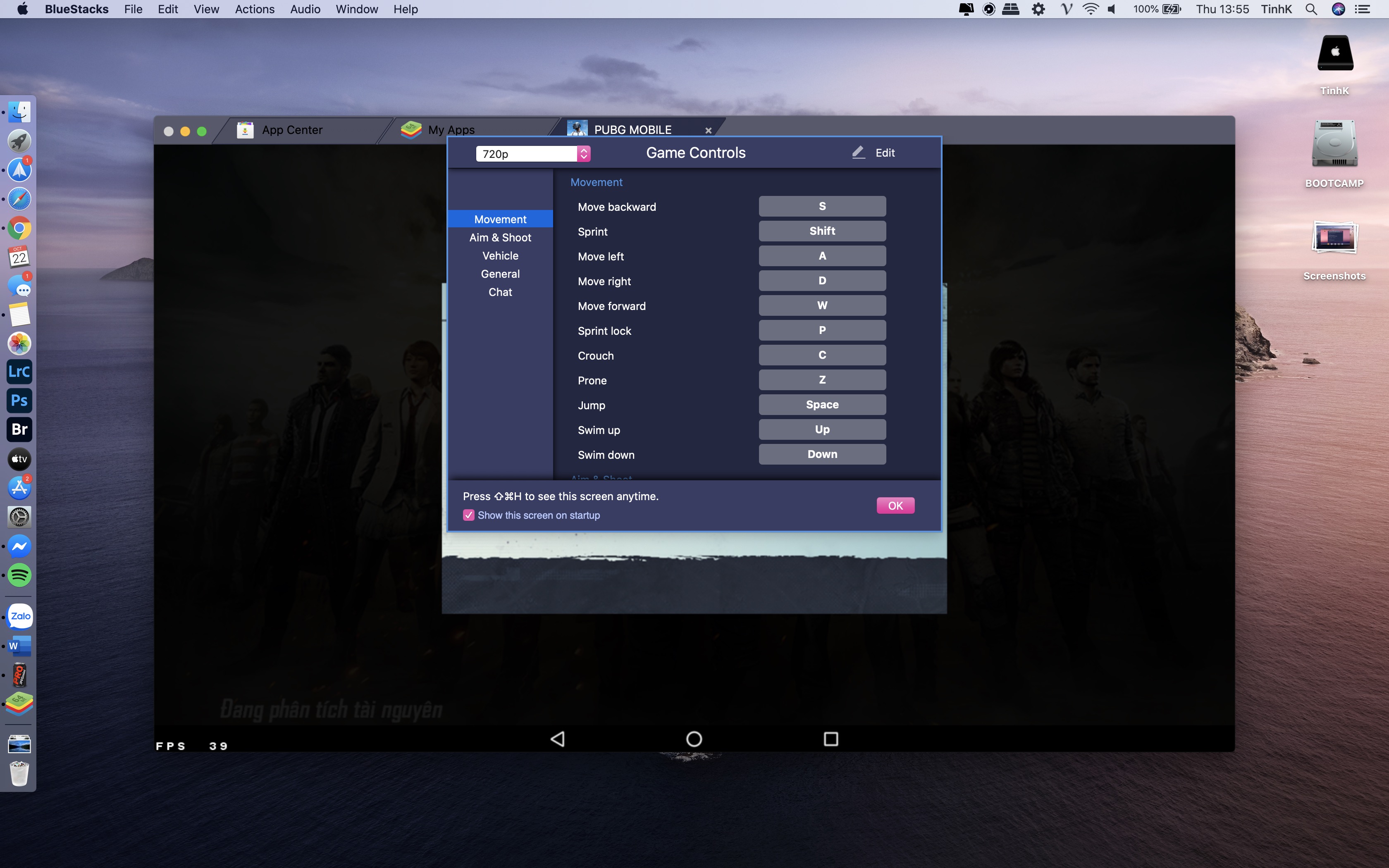
Task: Select the Aim & Shoot category
Action: [500, 237]
